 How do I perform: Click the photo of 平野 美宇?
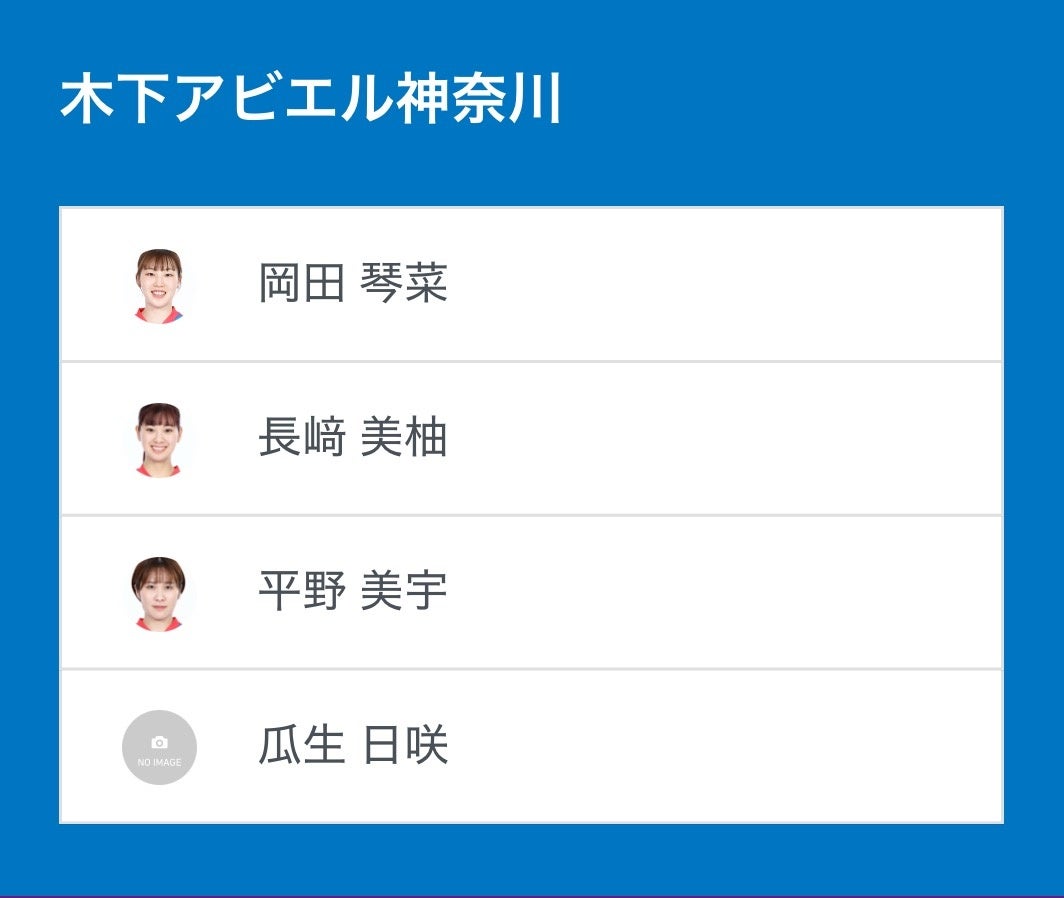tap(160, 590)
